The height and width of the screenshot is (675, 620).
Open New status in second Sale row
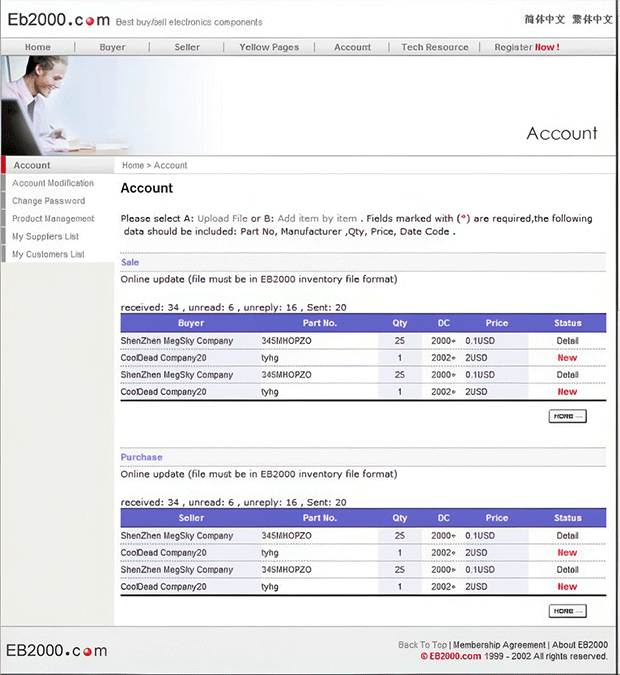(567, 358)
